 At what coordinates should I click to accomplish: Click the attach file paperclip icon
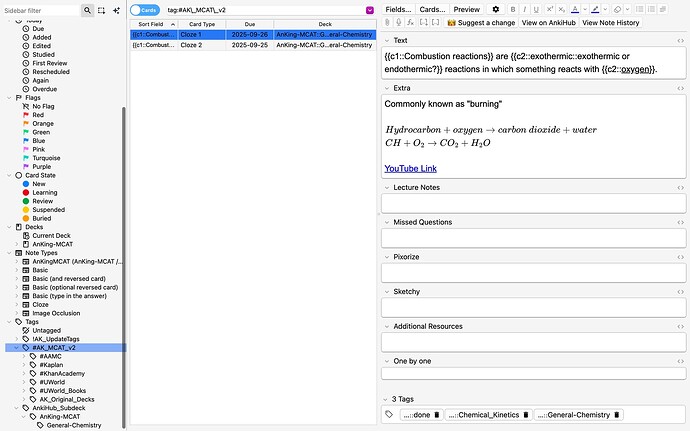click(x=388, y=22)
